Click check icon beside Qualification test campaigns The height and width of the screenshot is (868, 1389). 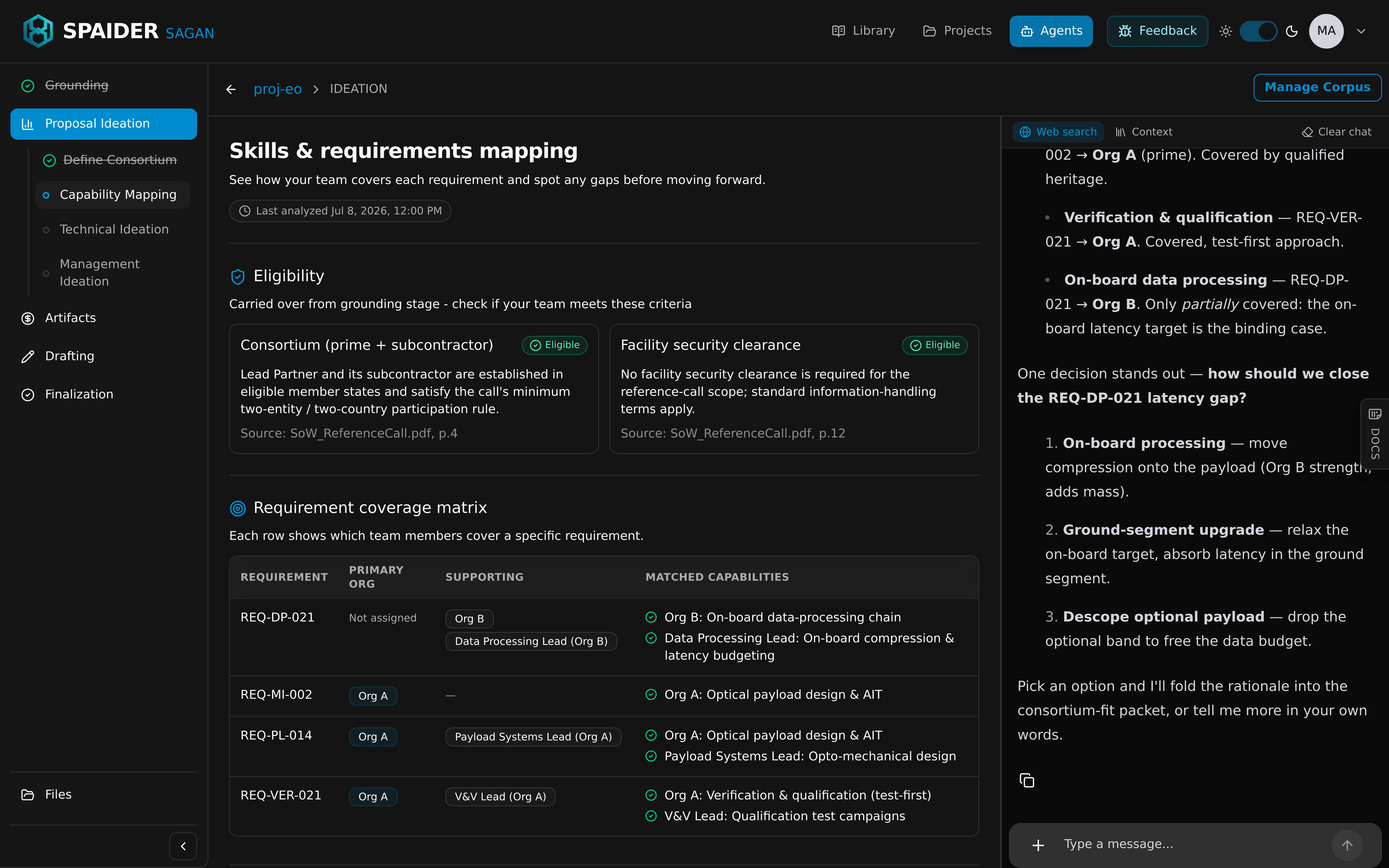pos(651,816)
